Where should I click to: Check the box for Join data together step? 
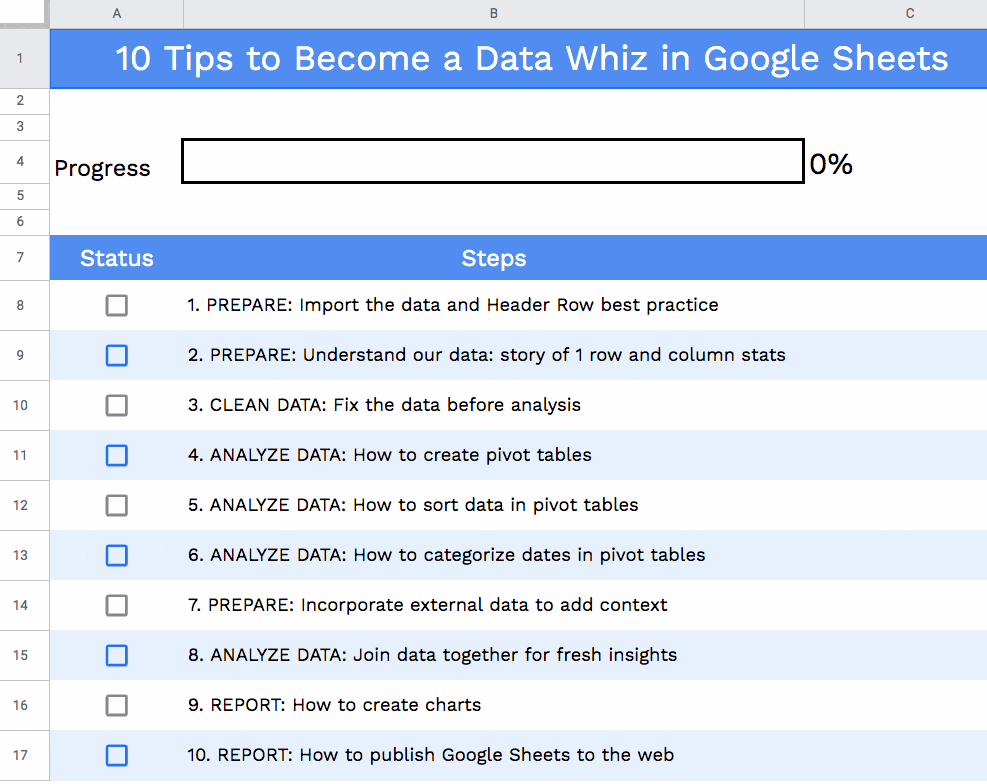[x=117, y=655]
